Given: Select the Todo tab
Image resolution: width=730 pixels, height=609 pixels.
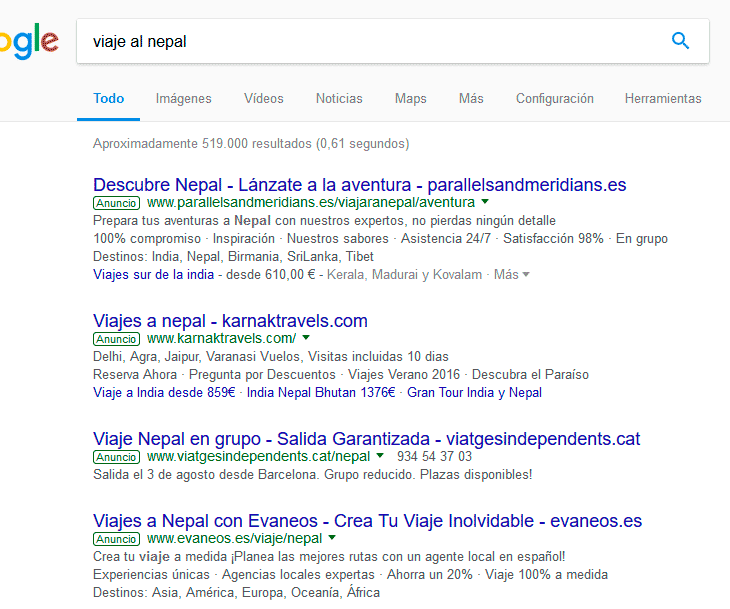Looking at the screenshot, I should click(108, 99).
